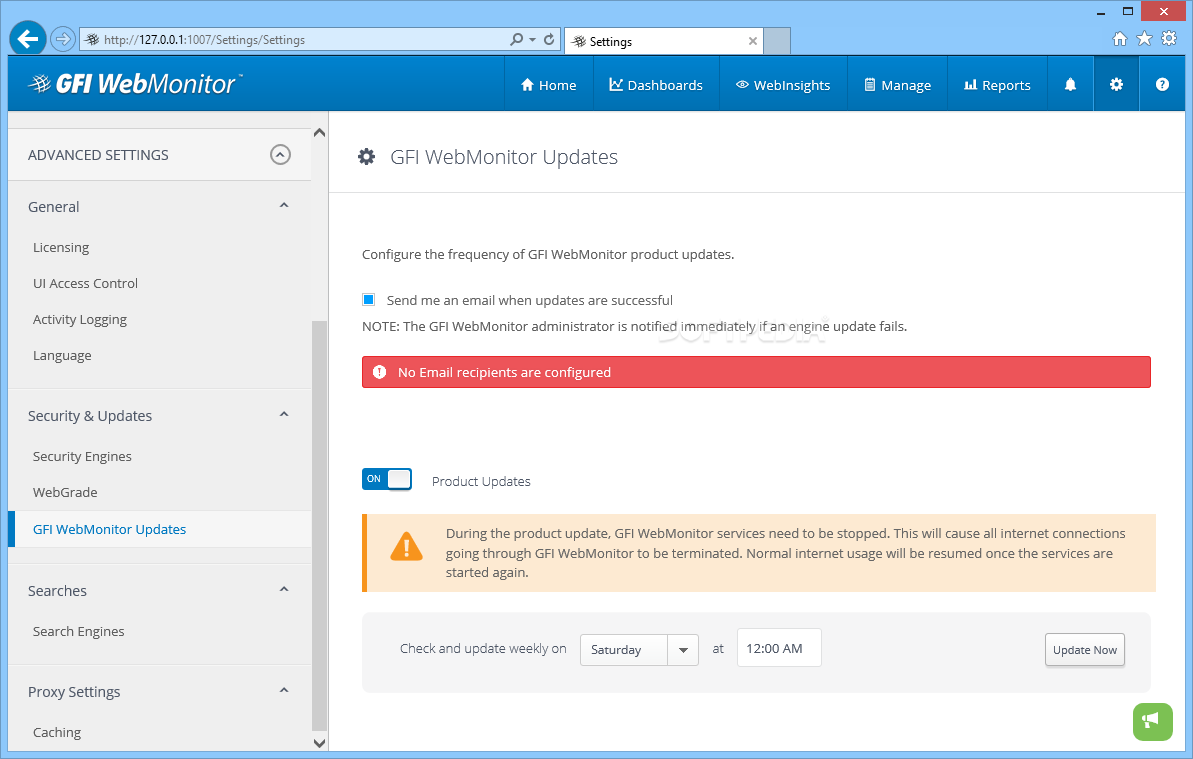The height and width of the screenshot is (759, 1193).
Task: Click the GFI WebMonitor logo
Action: 135,84
